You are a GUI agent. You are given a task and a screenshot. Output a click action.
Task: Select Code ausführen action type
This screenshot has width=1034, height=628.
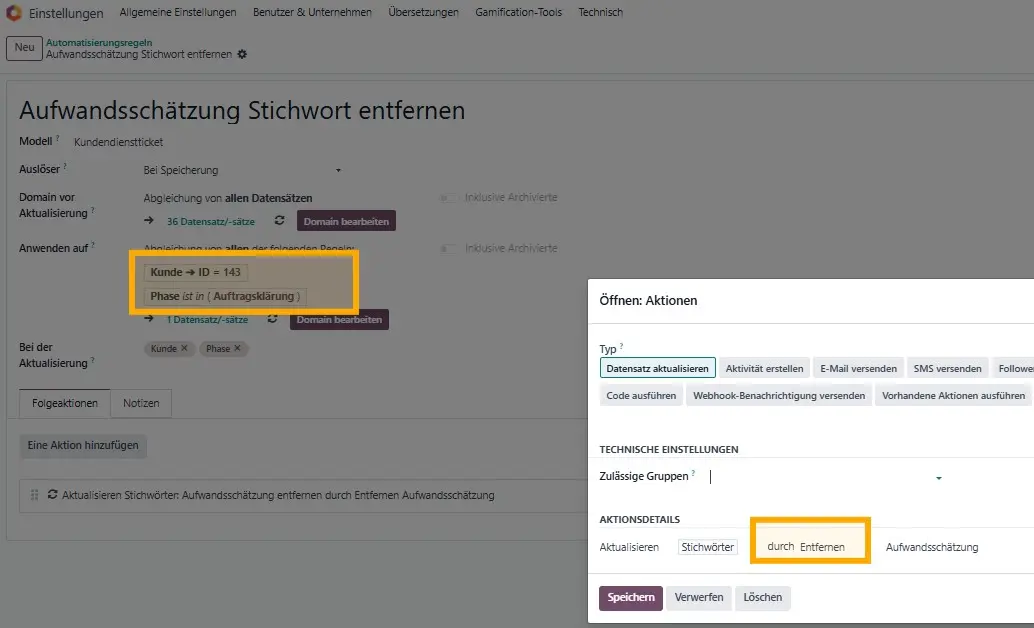[641, 396]
